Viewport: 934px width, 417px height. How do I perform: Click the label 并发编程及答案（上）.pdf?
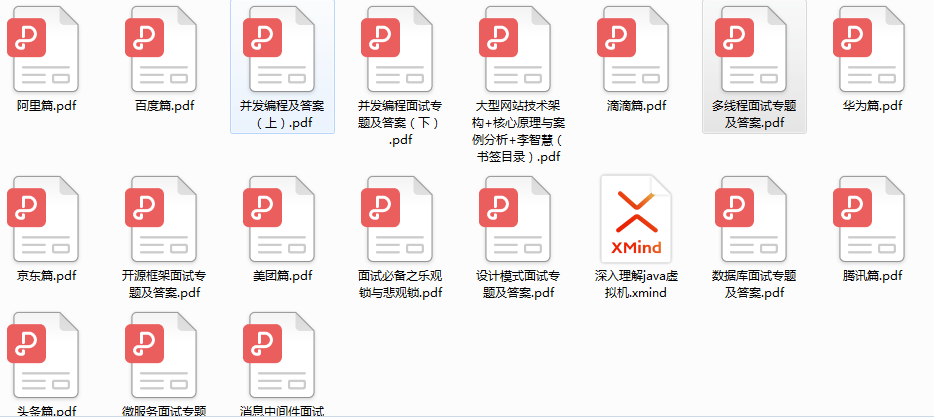click(282, 115)
